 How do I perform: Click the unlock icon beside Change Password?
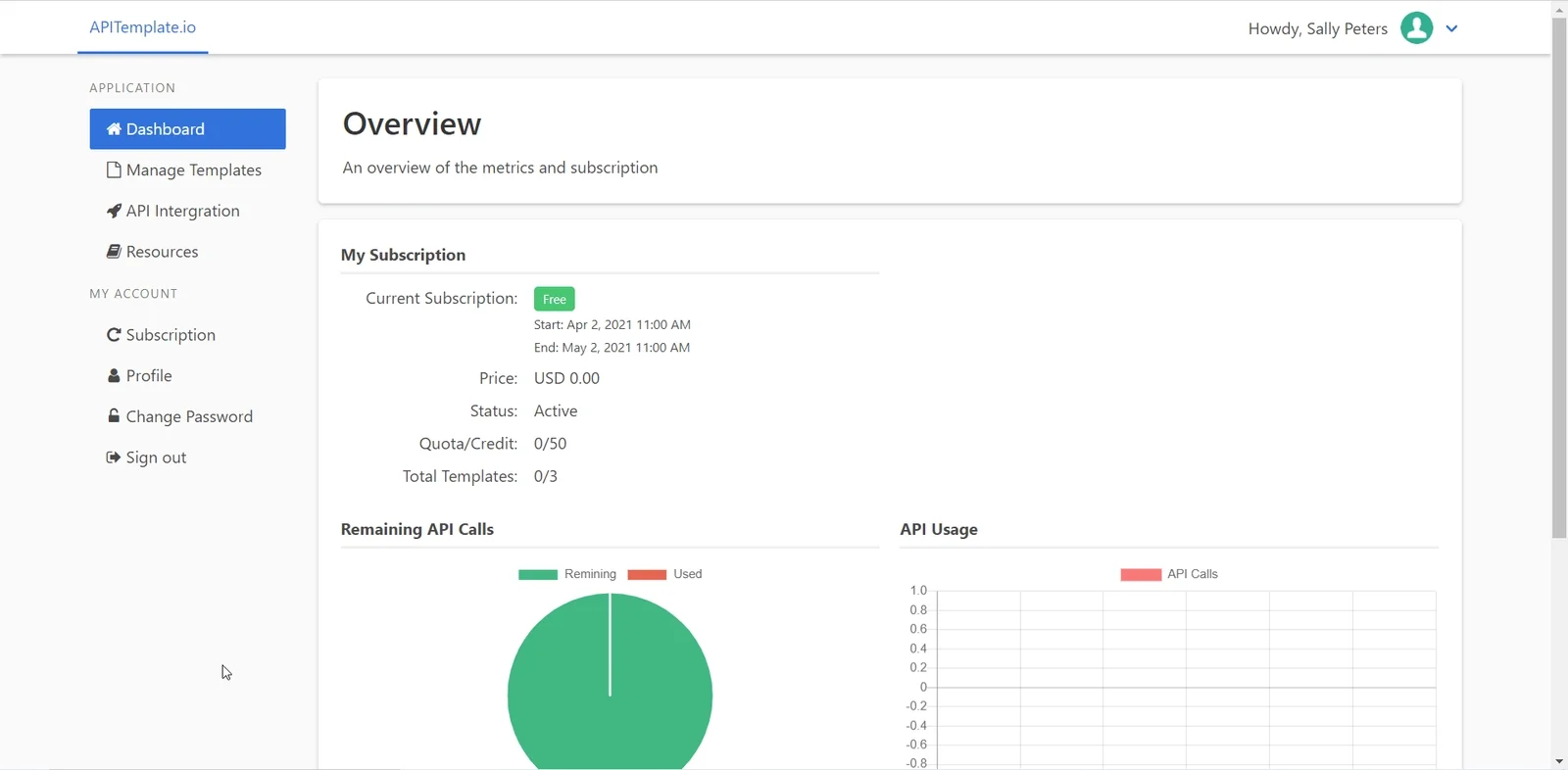[114, 415]
